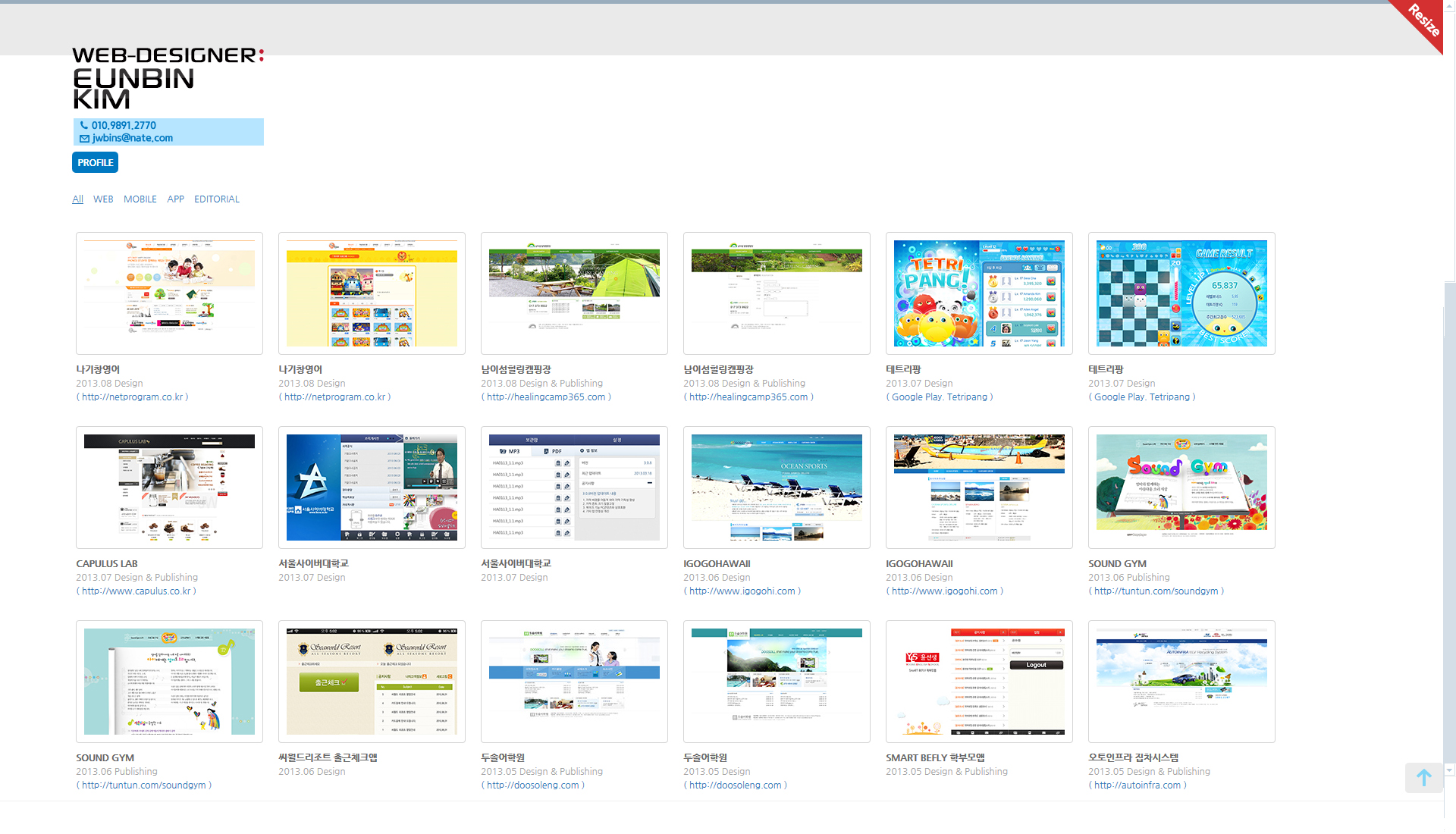Open the TETRI PANG title screen thumbnail
Image resolution: width=1456 pixels, height=834 pixels.
click(979, 293)
